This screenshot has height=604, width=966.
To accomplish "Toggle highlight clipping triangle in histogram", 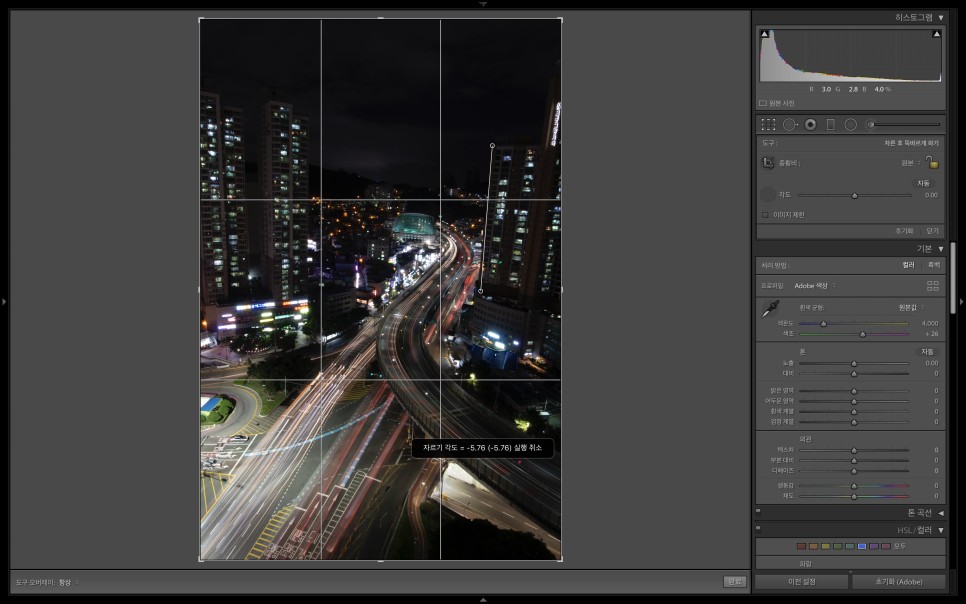I will [x=936, y=34].
